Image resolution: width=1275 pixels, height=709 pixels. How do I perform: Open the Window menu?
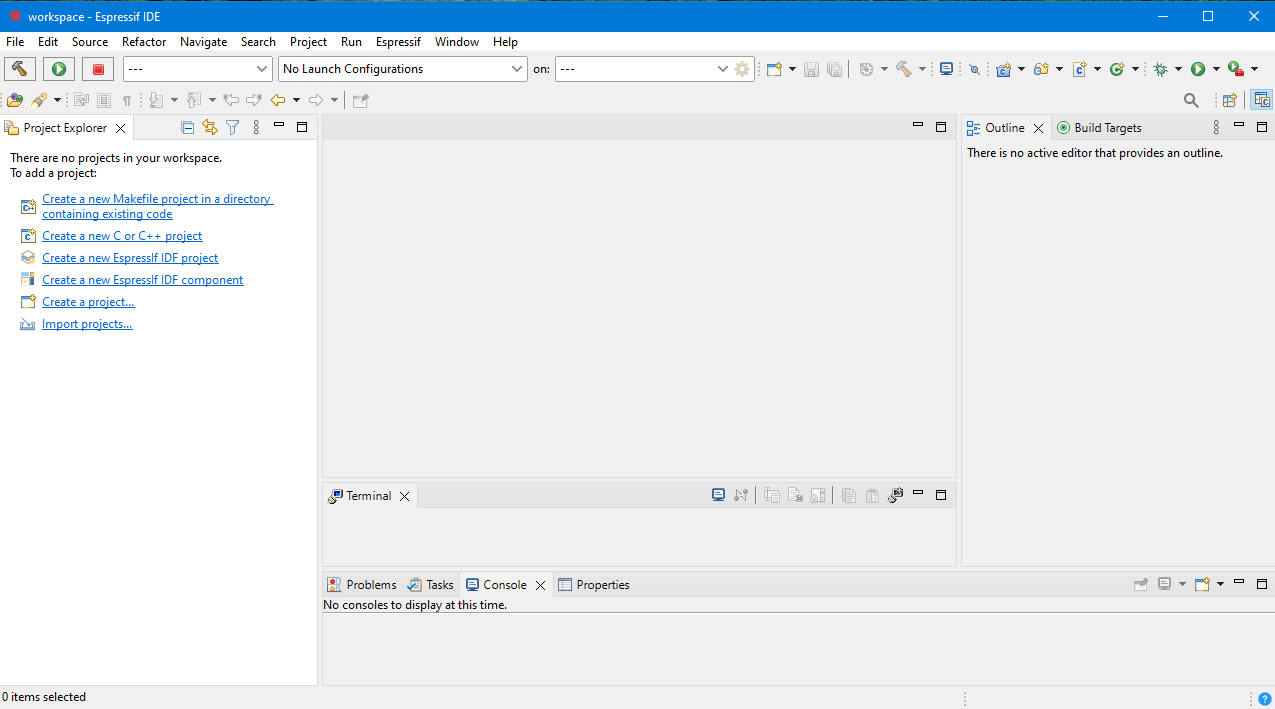(457, 42)
